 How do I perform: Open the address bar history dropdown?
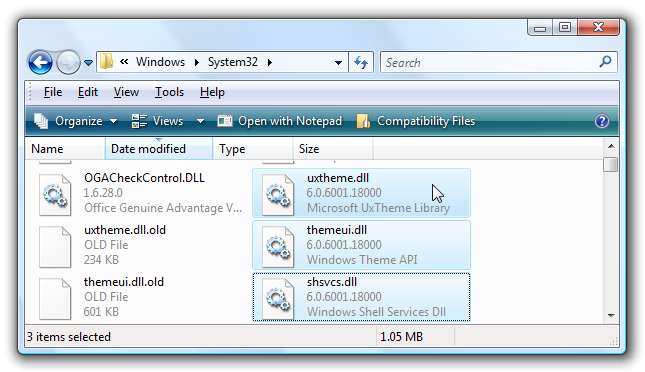[x=338, y=63]
